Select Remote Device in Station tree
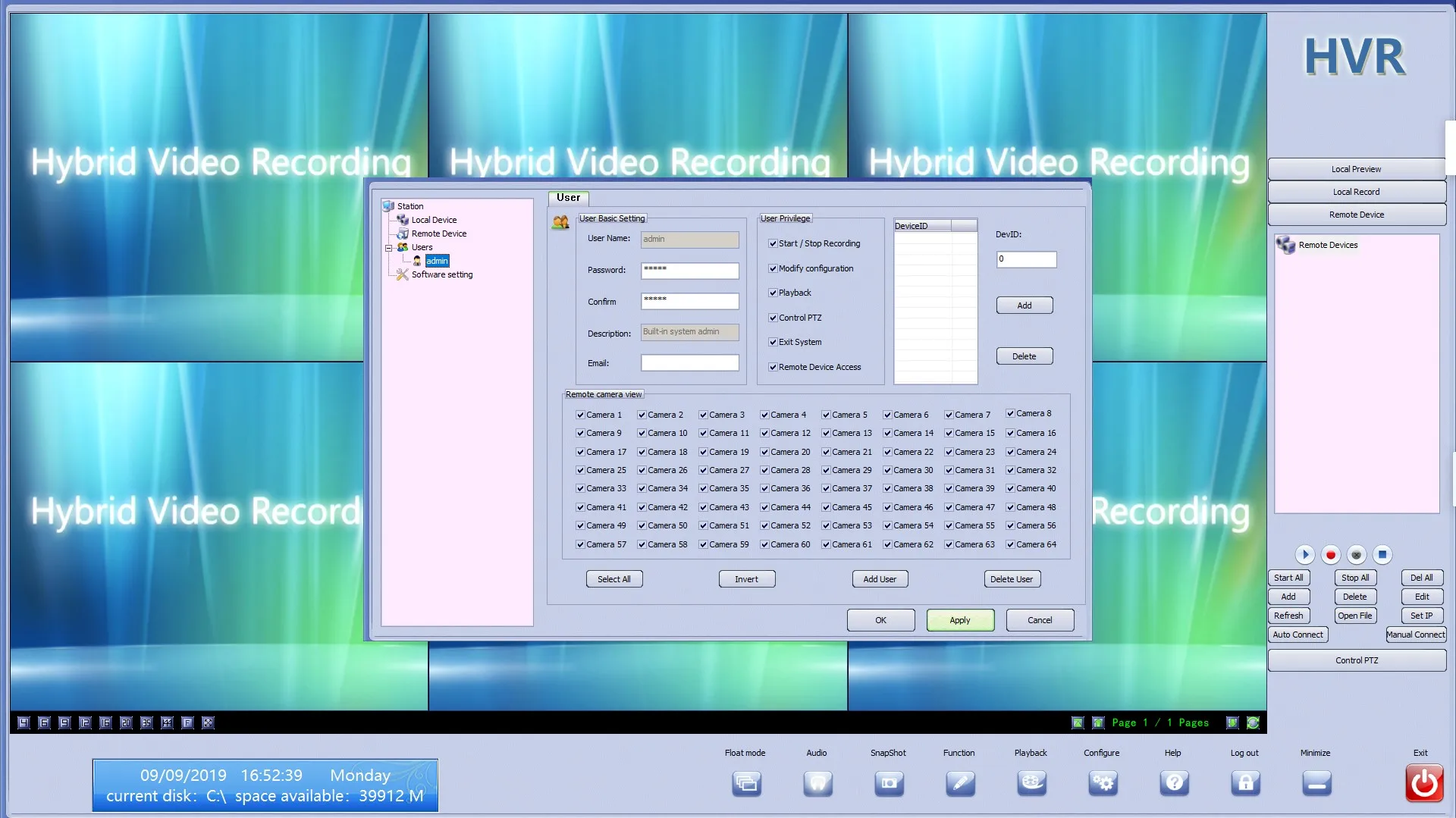The image size is (1456, 818). 438,234
